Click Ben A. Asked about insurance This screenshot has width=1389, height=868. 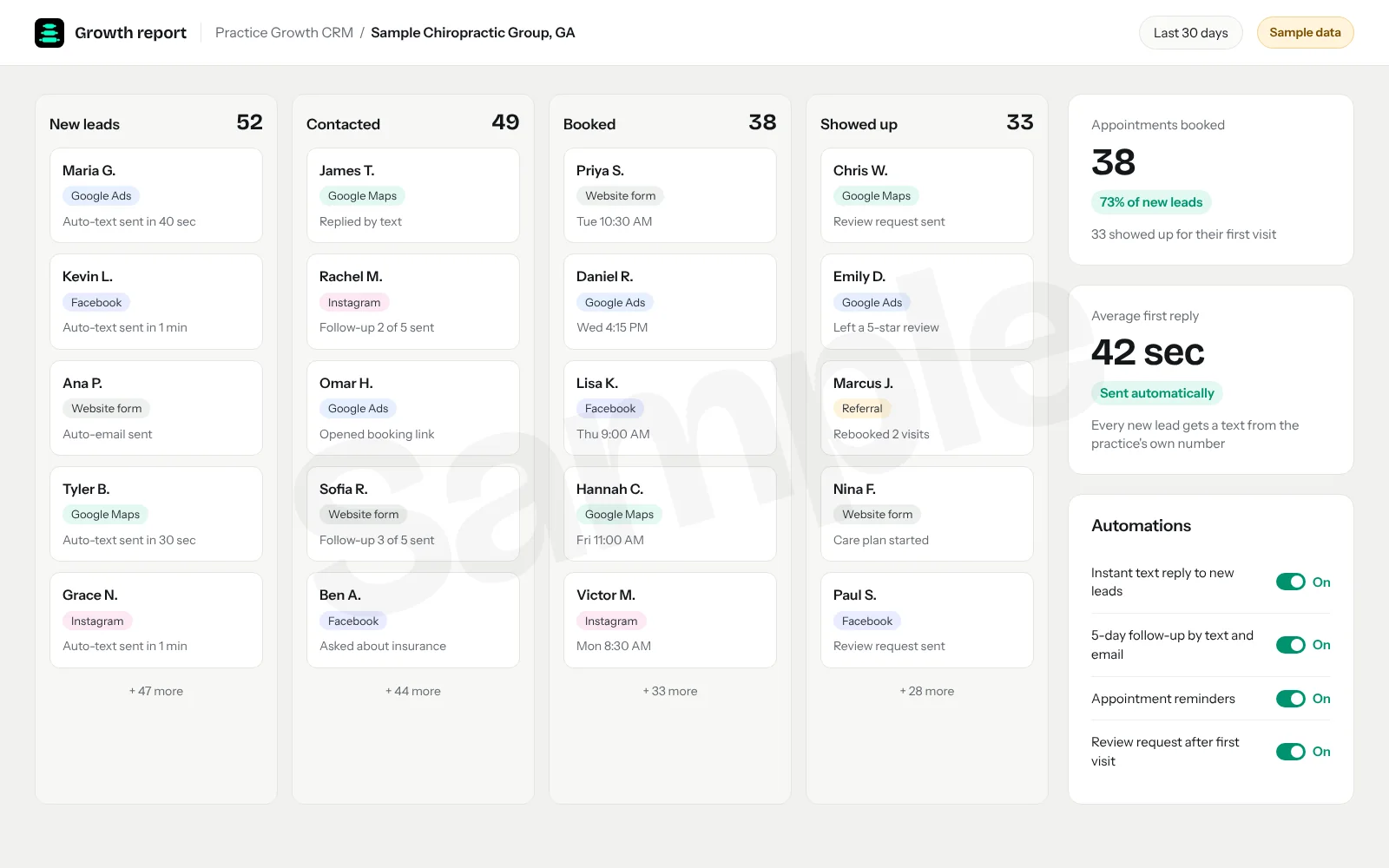point(383,646)
